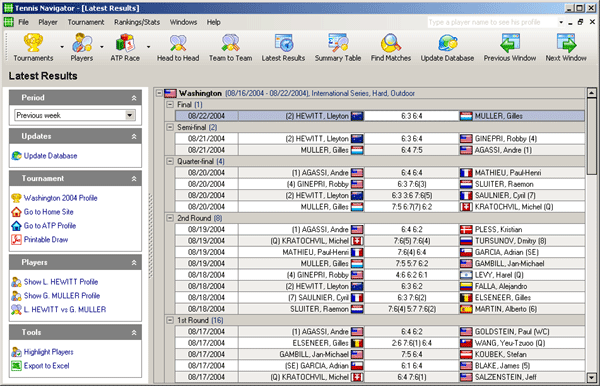Open the Previous week period dropdown
Image resolution: width=600 pixels, height=386 pixels.
130,115
